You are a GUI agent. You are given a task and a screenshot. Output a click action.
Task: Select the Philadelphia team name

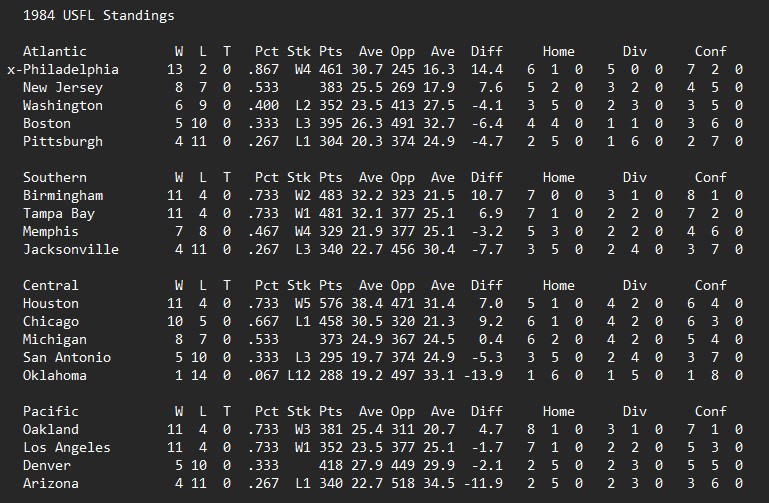coord(70,69)
